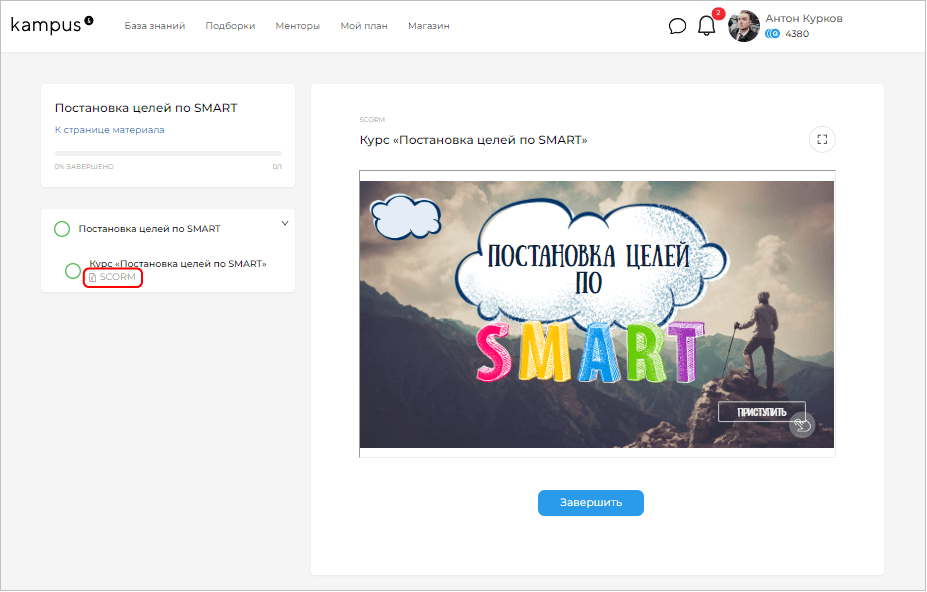The height and width of the screenshot is (592, 927).
Task: Select Курс «Постановка целей по SMART» in sidebar
Action: coord(178,264)
